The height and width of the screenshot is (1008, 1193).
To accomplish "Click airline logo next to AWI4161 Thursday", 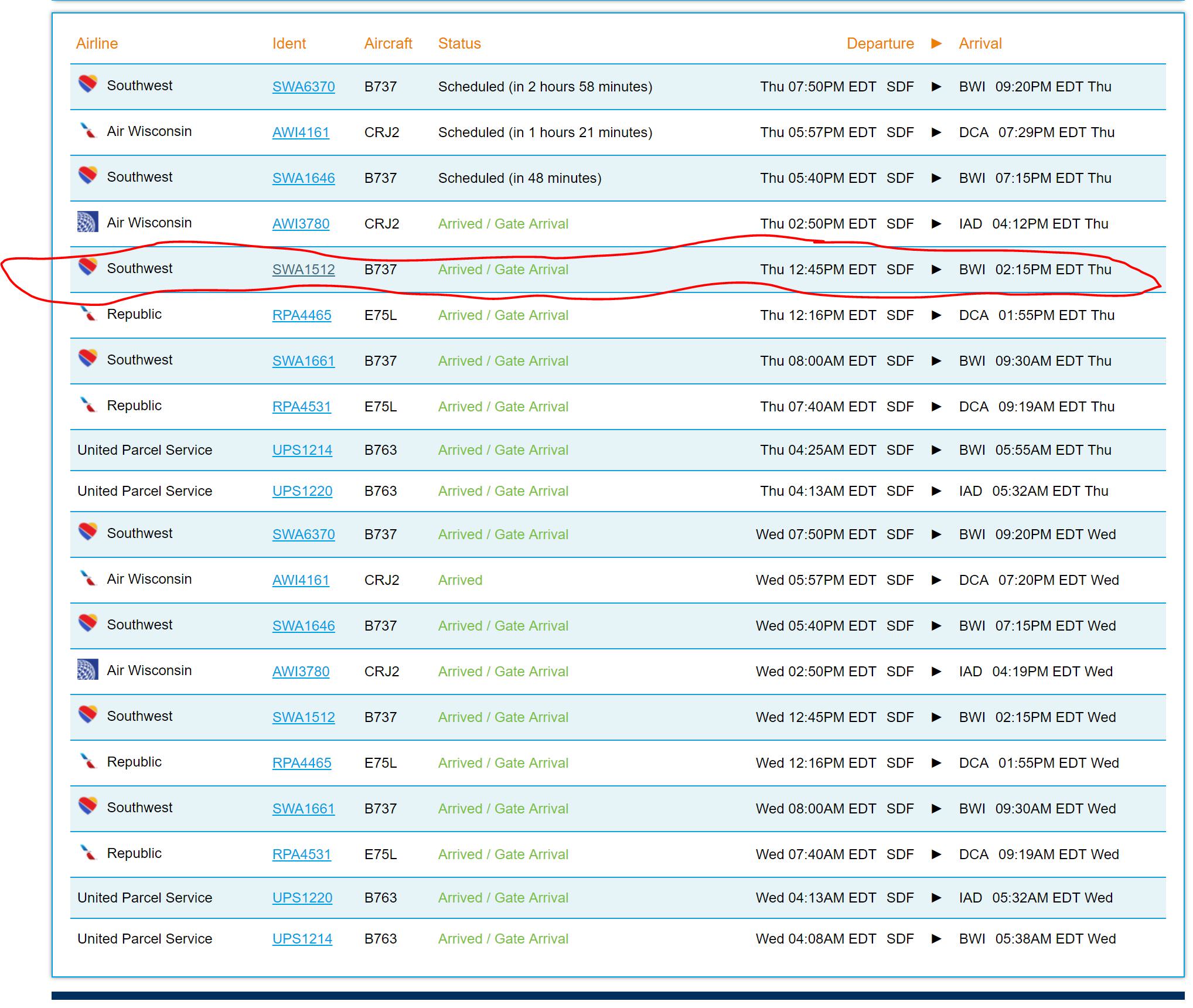I will [x=88, y=130].
